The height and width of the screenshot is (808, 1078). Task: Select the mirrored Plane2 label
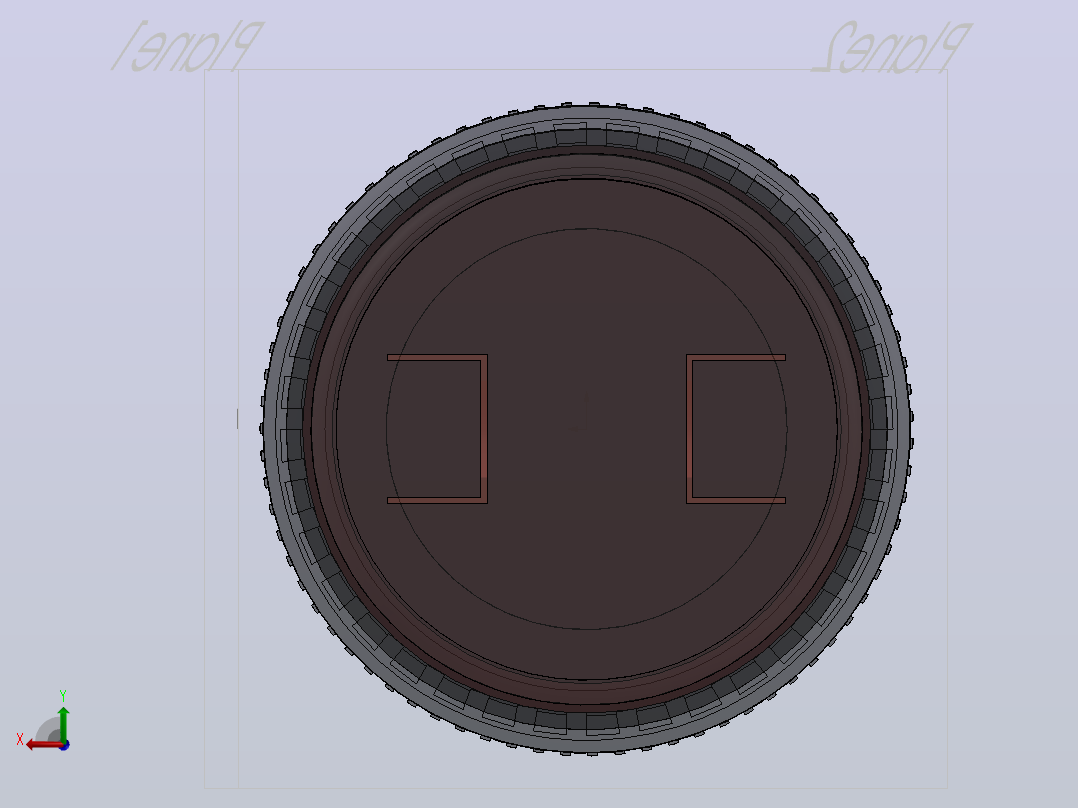pos(892,47)
